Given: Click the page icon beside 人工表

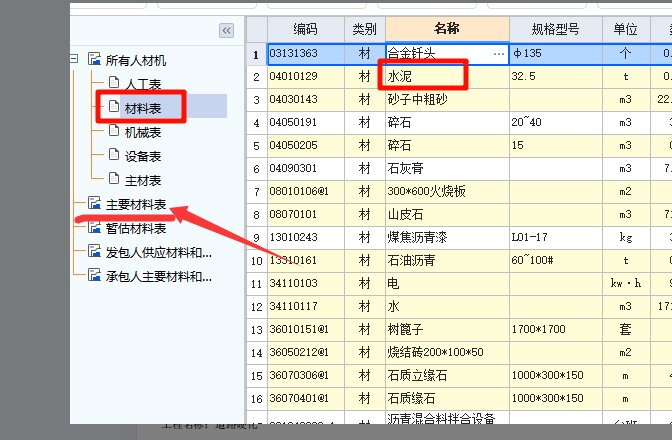Looking at the screenshot, I should point(114,82).
